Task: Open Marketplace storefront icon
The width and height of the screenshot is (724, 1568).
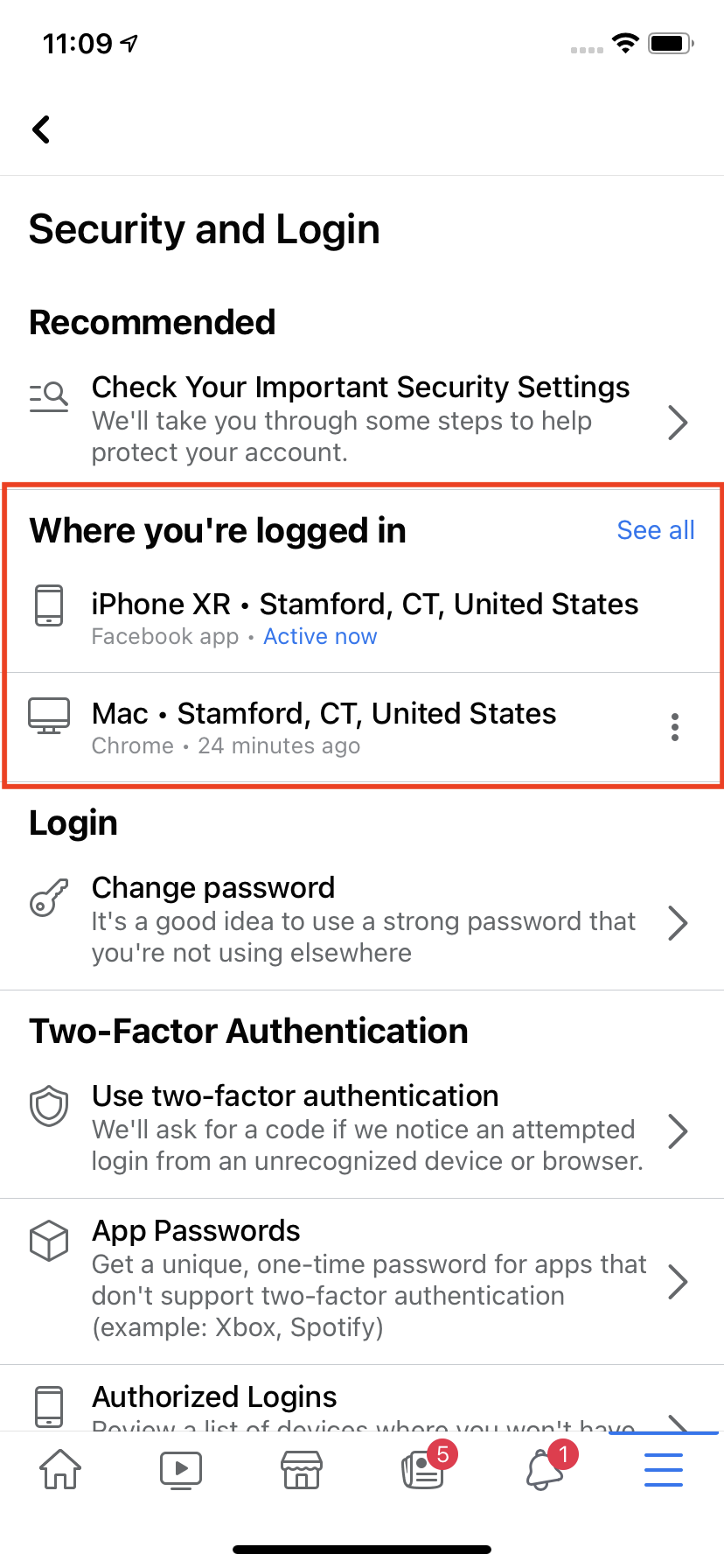Action: click(x=302, y=1470)
